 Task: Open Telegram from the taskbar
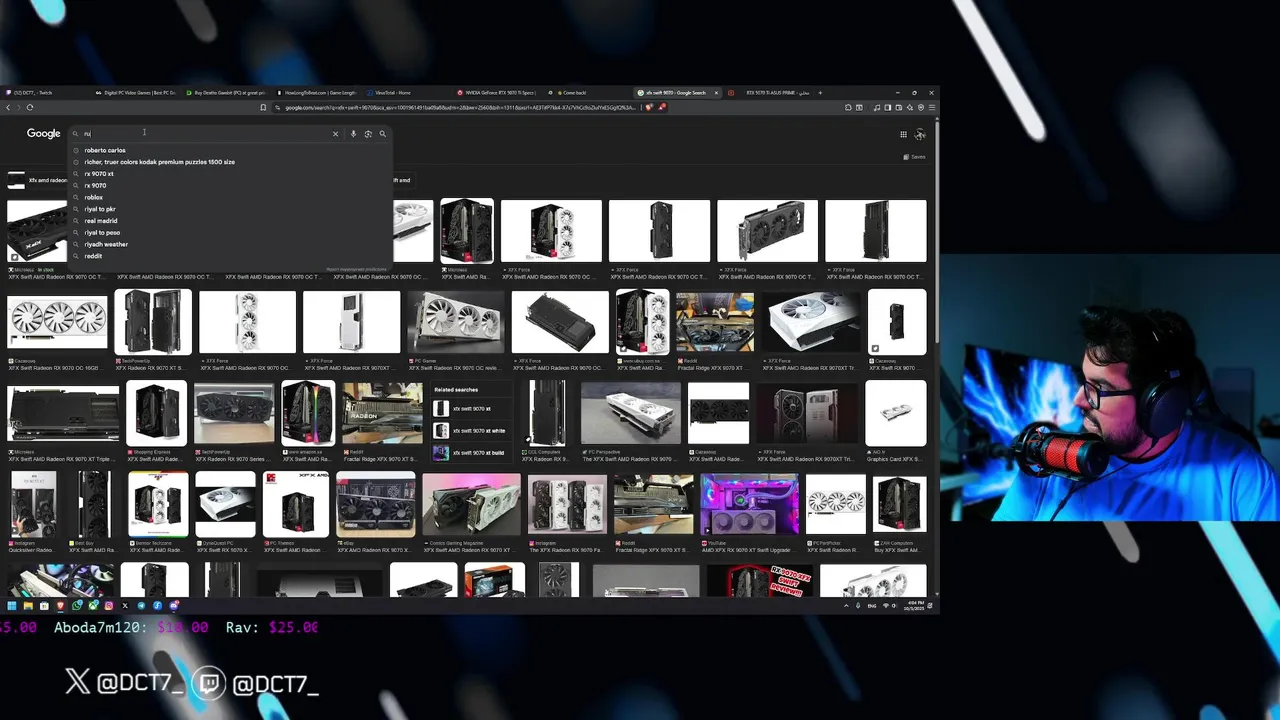click(x=141, y=605)
